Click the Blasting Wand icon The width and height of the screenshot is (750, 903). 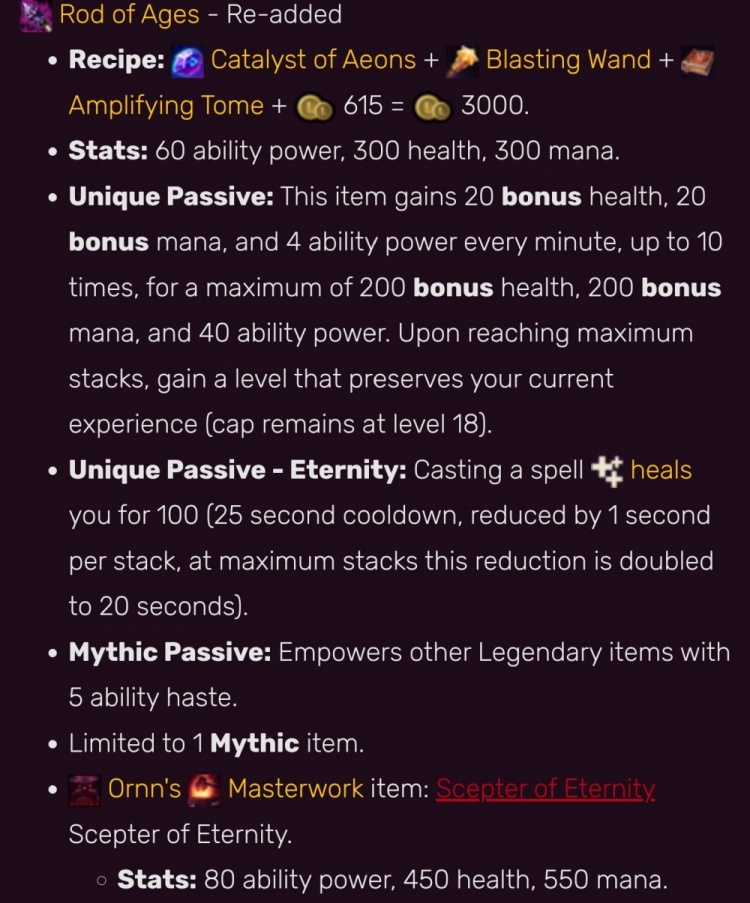coord(464,60)
